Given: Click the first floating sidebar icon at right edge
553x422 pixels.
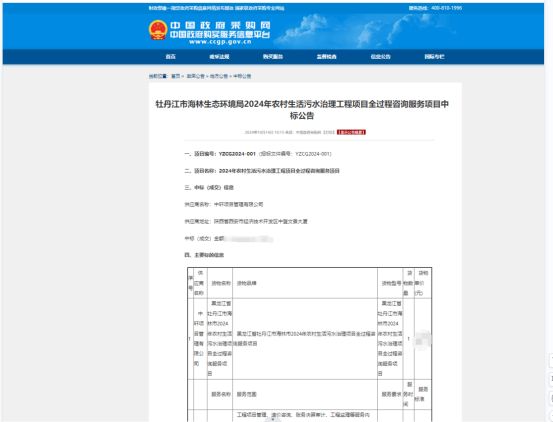Looking at the screenshot, I should [551, 361].
